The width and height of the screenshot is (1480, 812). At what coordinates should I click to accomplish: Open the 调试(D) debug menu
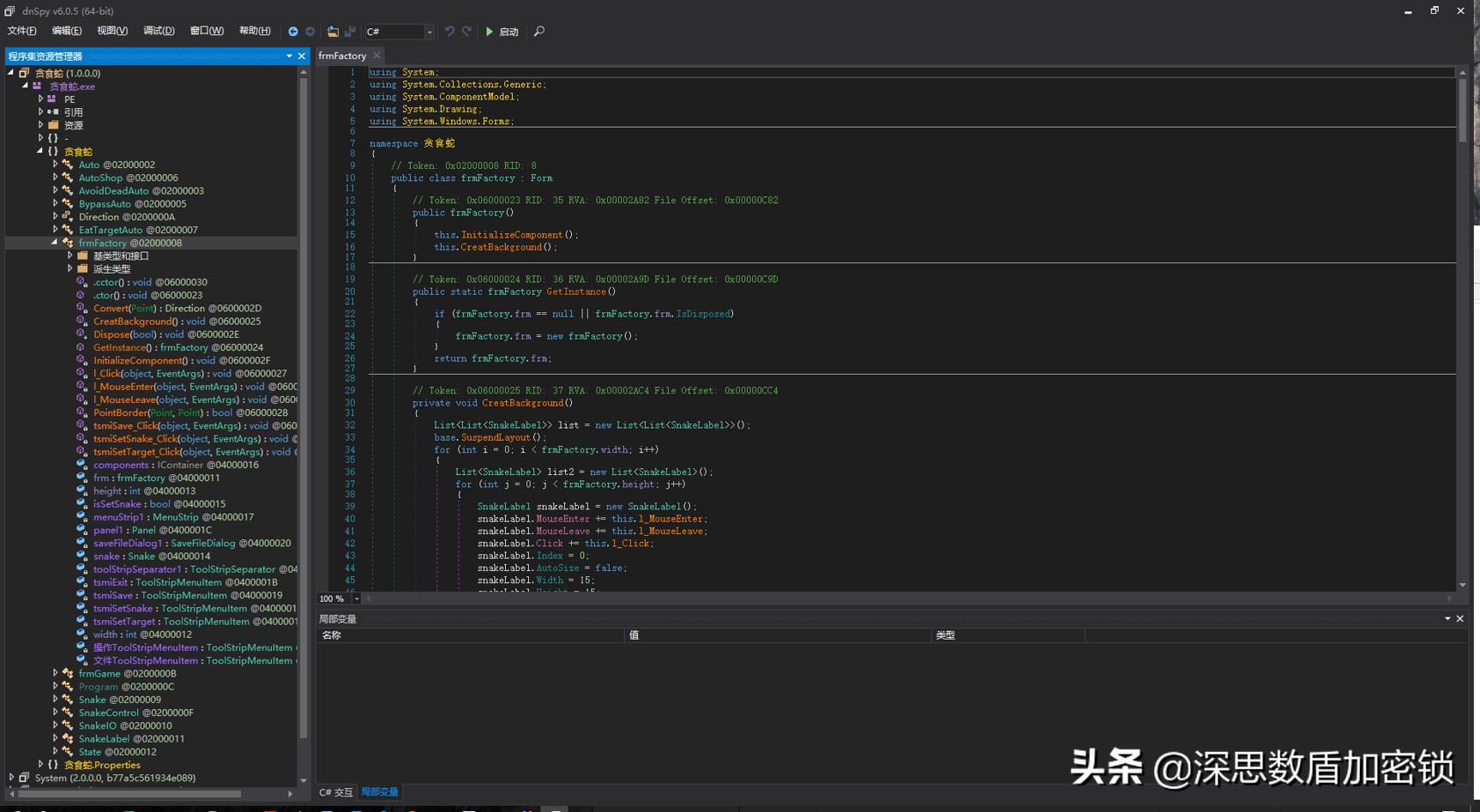(159, 31)
